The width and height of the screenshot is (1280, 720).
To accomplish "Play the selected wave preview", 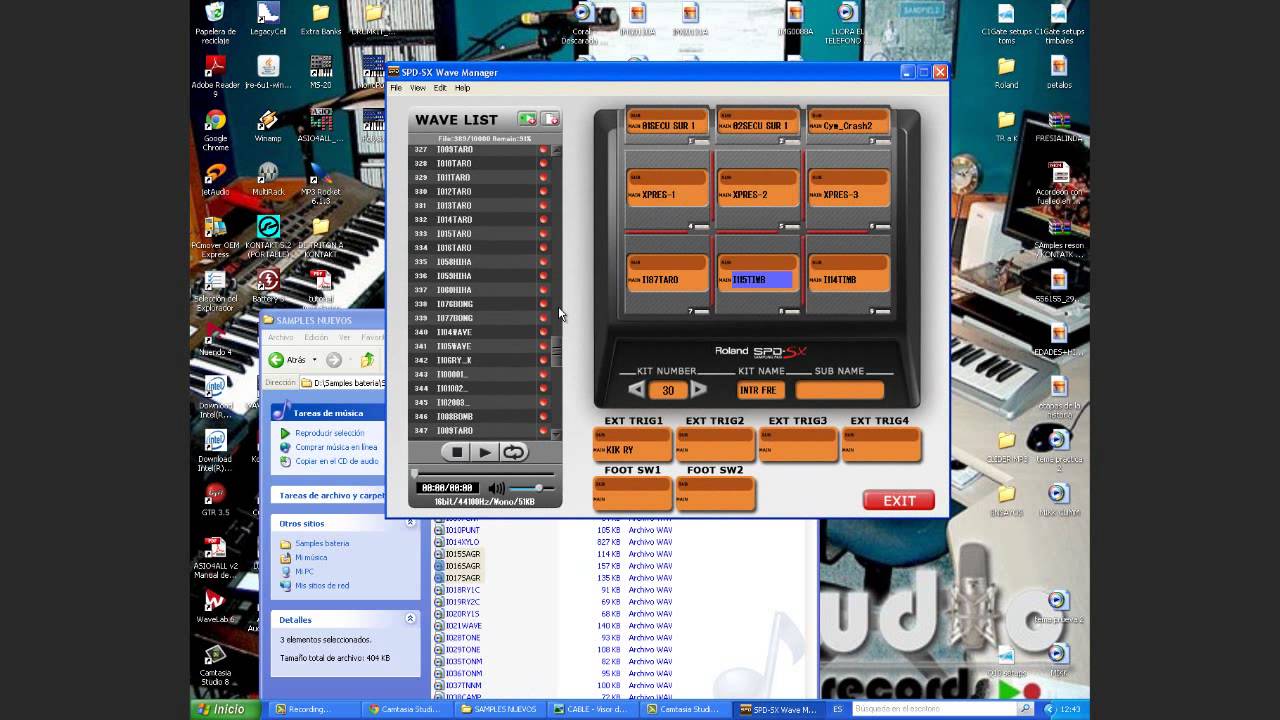I will point(485,452).
